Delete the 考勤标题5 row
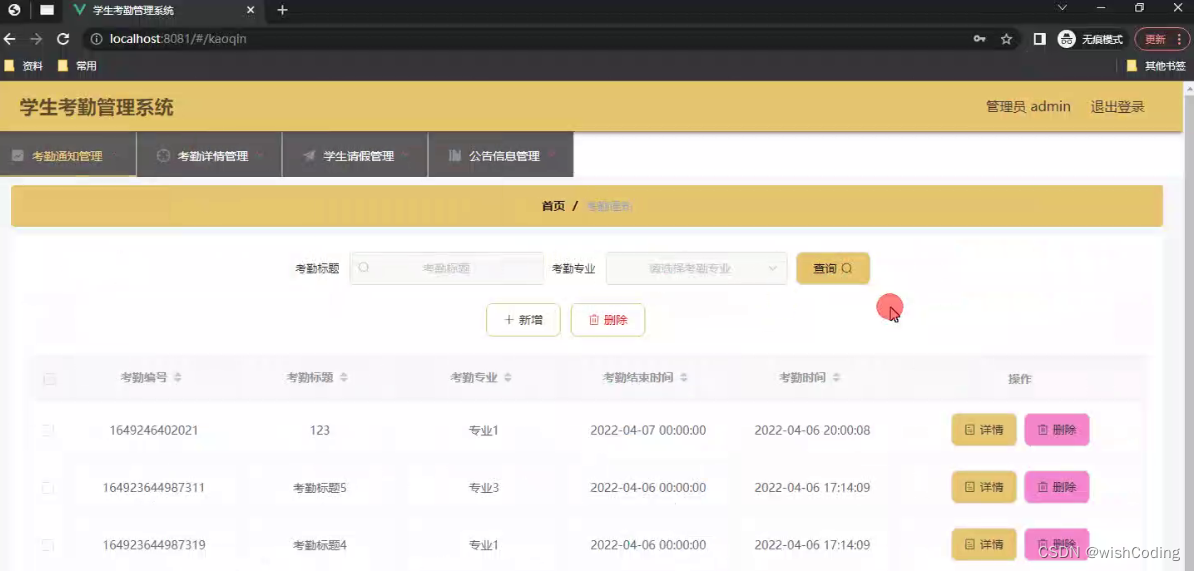This screenshot has width=1195, height=571. pyautogui.click(x=1057, y=487)
